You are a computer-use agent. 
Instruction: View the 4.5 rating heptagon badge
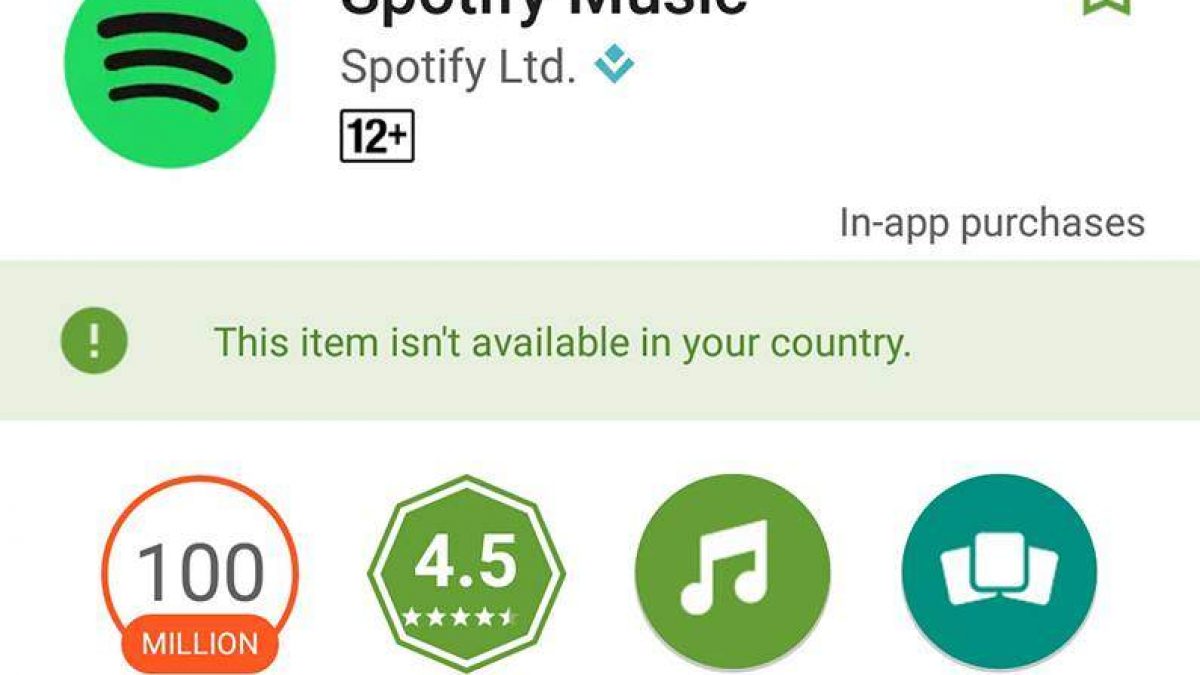coord(466,573)
